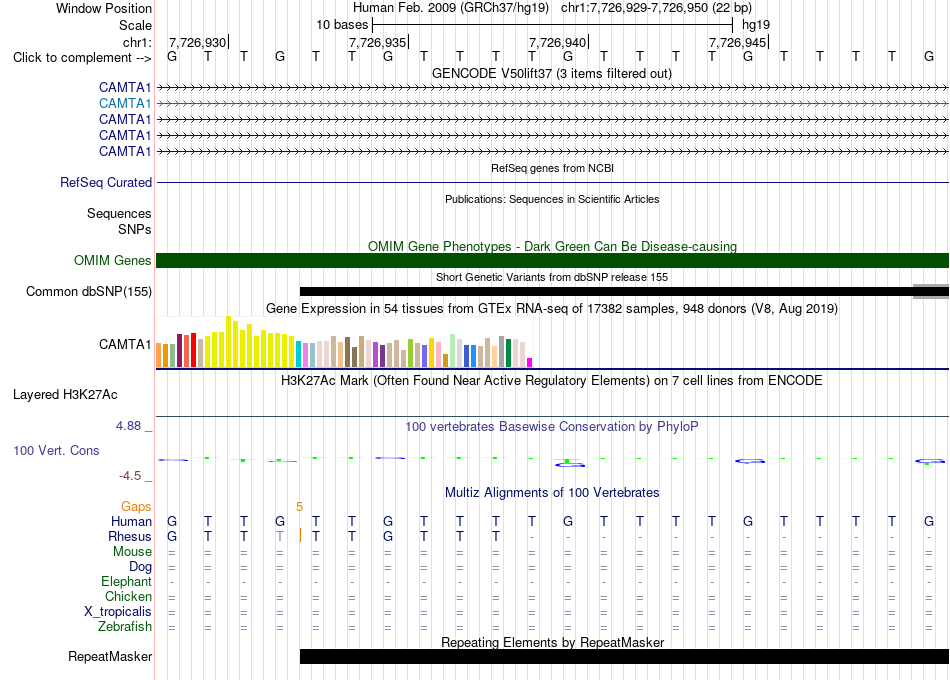The image size is (950, 680).
Task: Open the RepeatMasker track label
Action: pyautogui.click(x=110, y=656)
